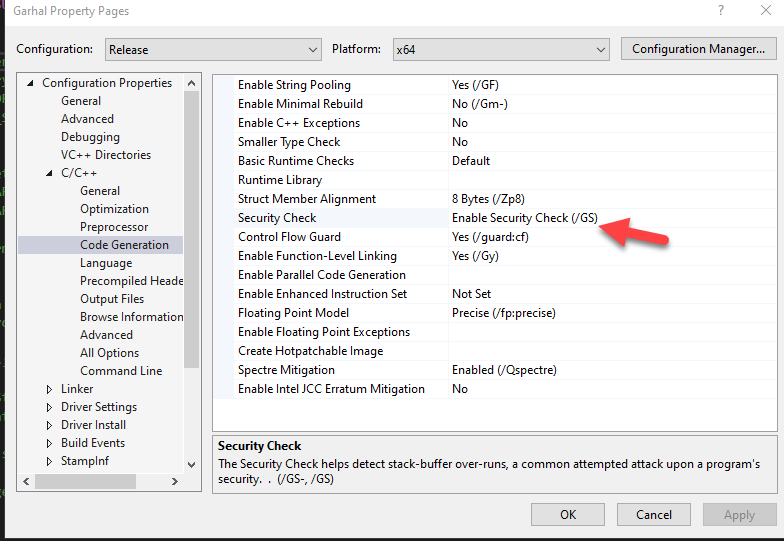Select the Struct Member Alignment property

pos(307,199)
